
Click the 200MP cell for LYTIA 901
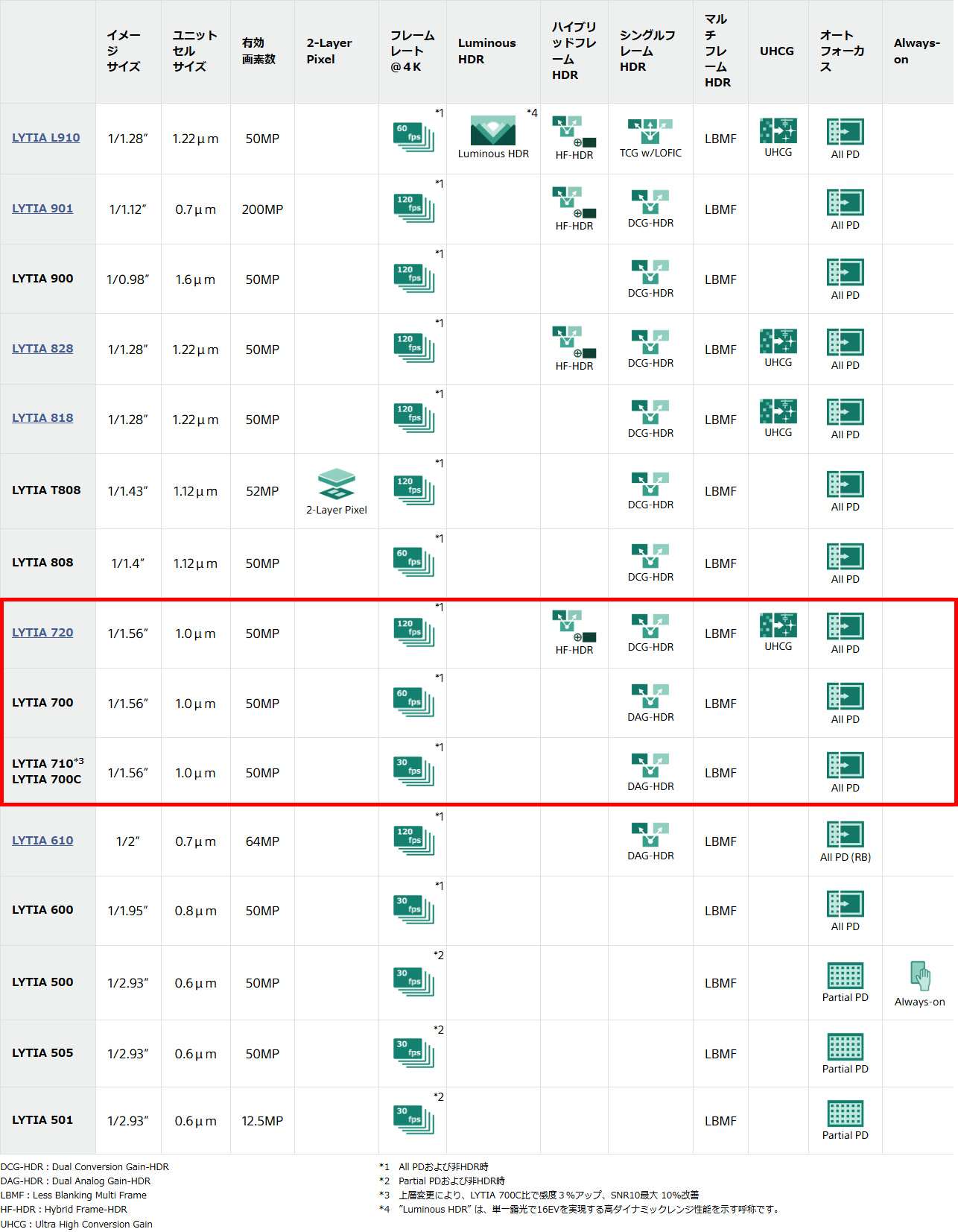pos(262,209)
